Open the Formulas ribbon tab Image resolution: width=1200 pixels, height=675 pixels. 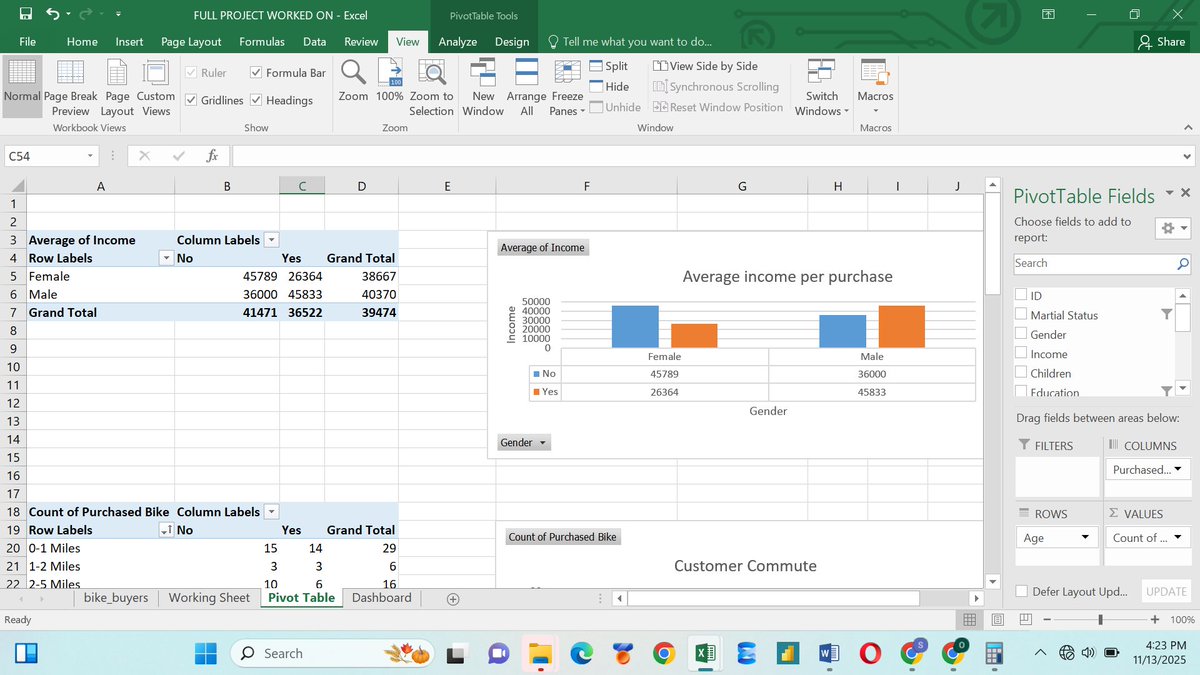tap(262, 41)
